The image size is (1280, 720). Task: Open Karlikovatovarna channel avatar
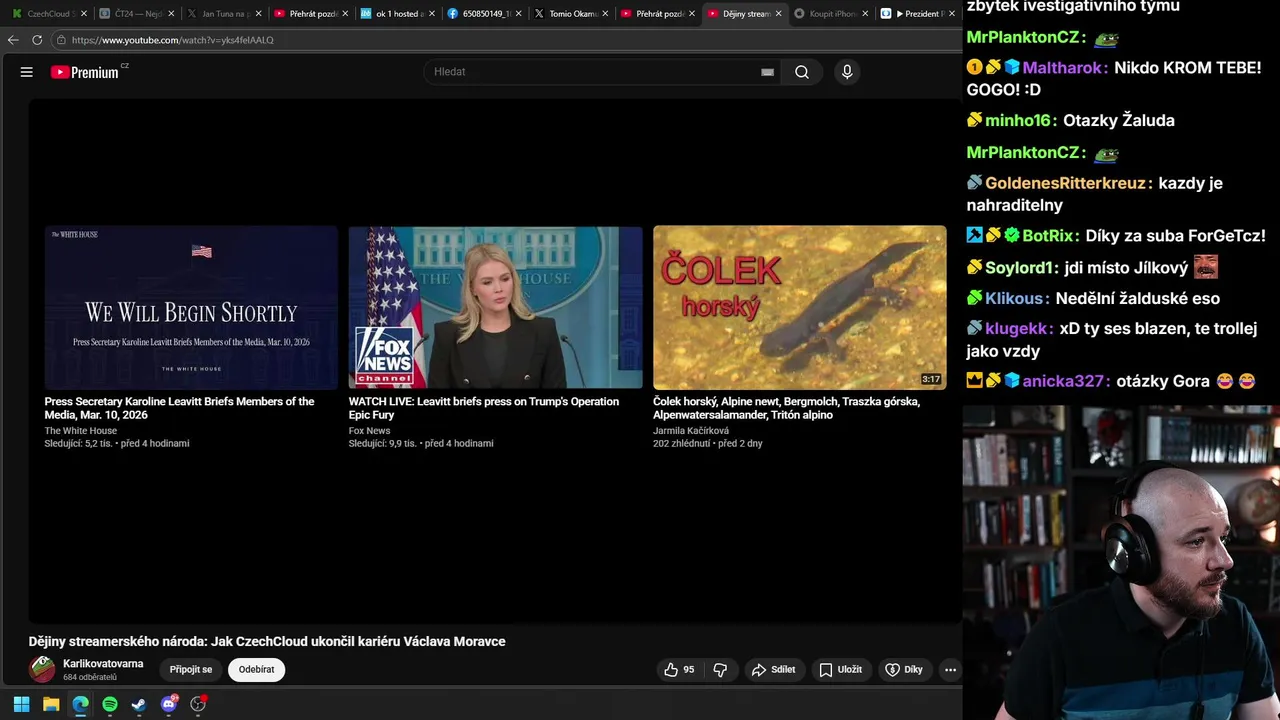tap(42, 669)
